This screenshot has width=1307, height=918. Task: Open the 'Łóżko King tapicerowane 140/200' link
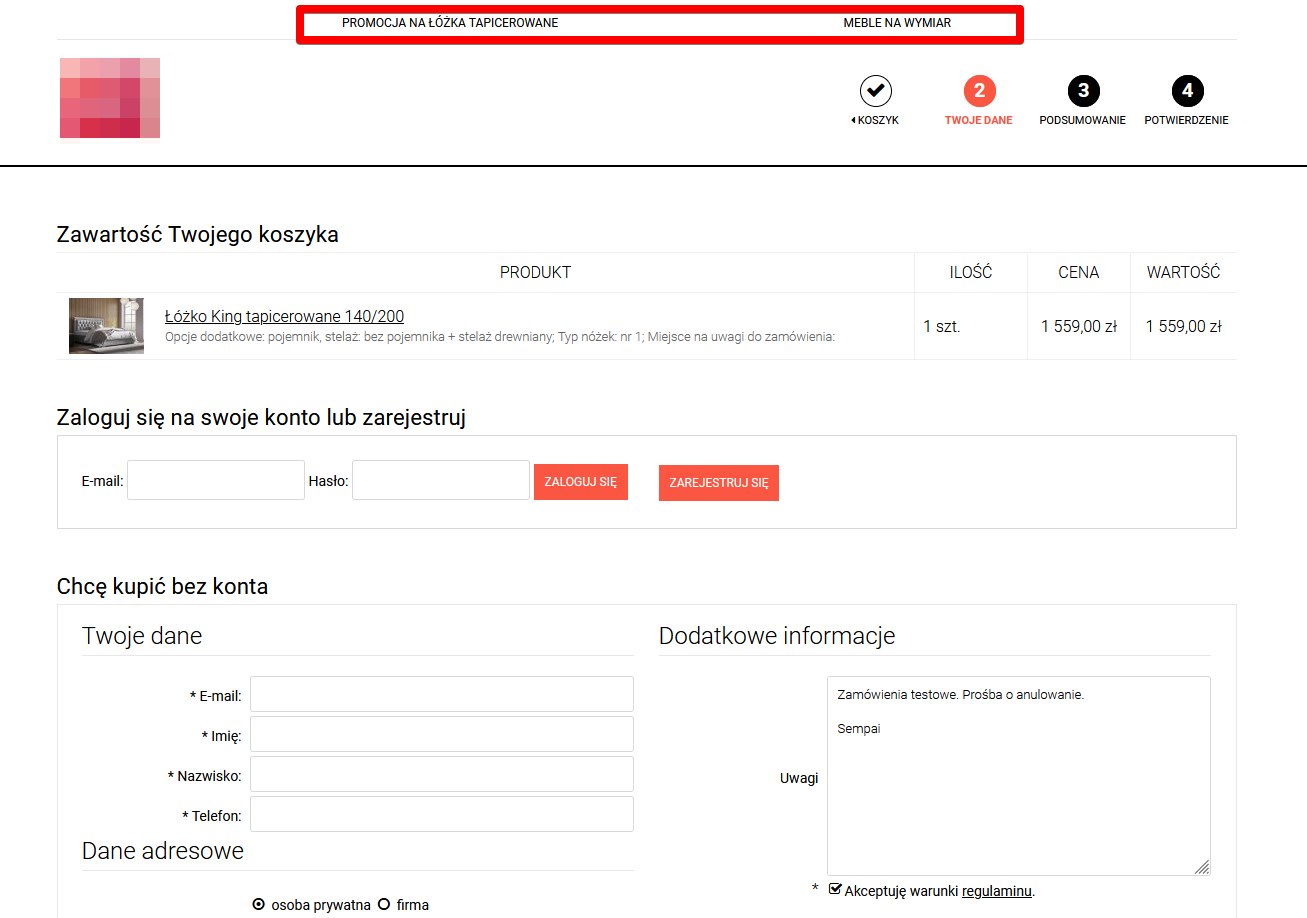pyautogui.click(x=284, y=316)
